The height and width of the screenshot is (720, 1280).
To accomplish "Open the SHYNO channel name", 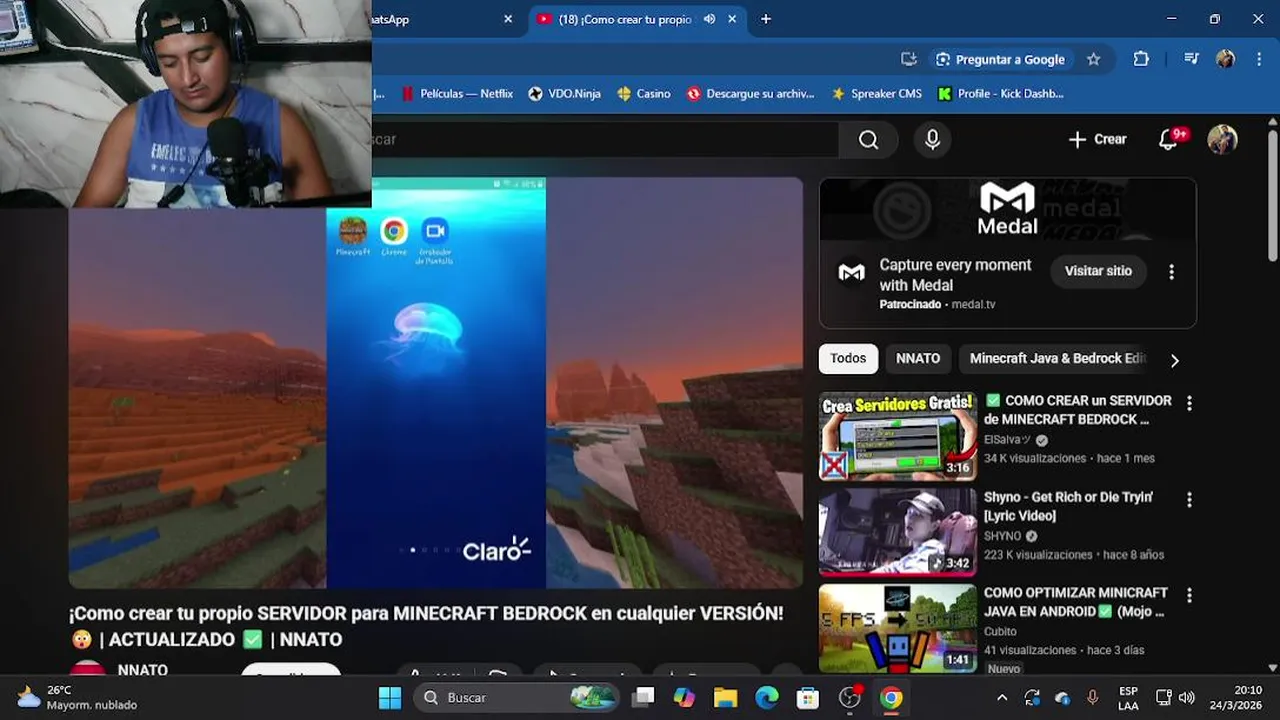I will pos(1002,536).
